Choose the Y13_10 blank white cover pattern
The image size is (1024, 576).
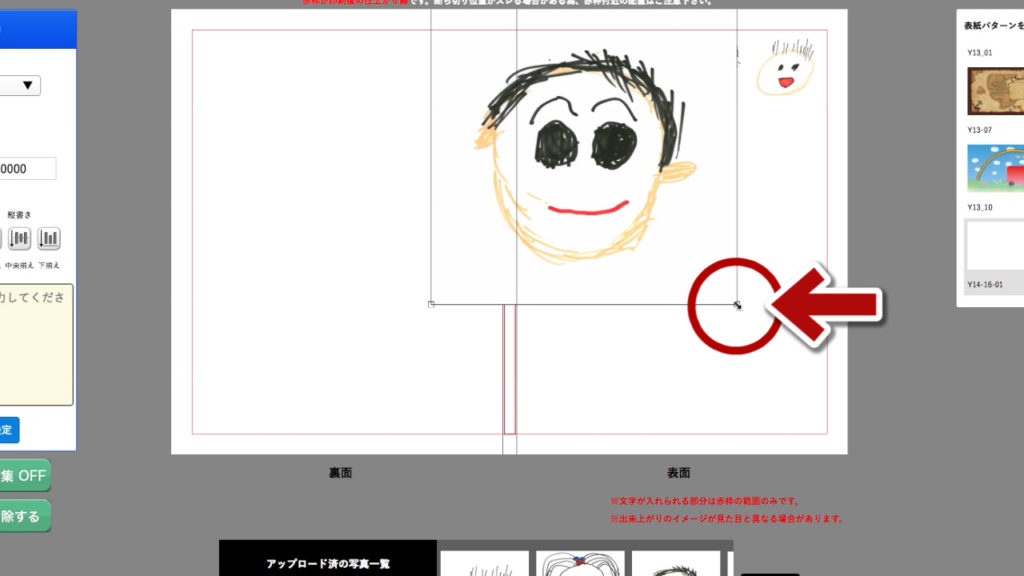(995, 246)
